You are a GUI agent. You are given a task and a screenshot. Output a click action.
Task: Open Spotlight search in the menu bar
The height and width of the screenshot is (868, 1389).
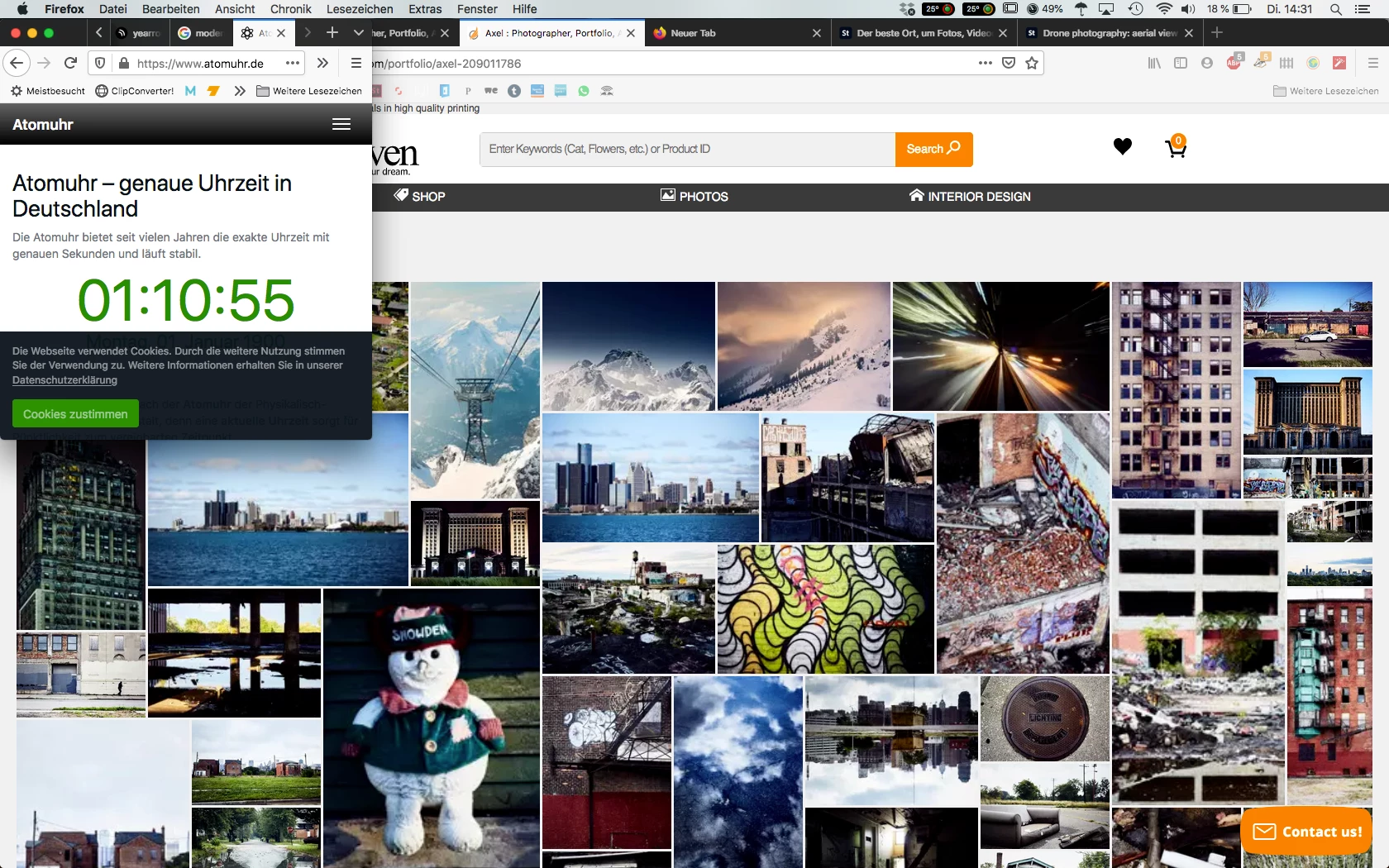pos(1335,9)
